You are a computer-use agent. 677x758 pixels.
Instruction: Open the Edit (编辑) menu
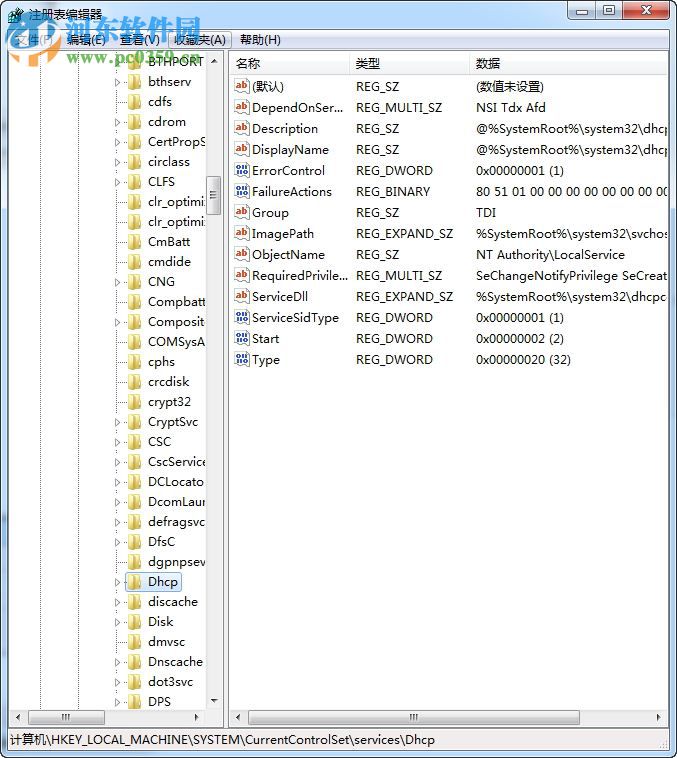coord(86,40)
